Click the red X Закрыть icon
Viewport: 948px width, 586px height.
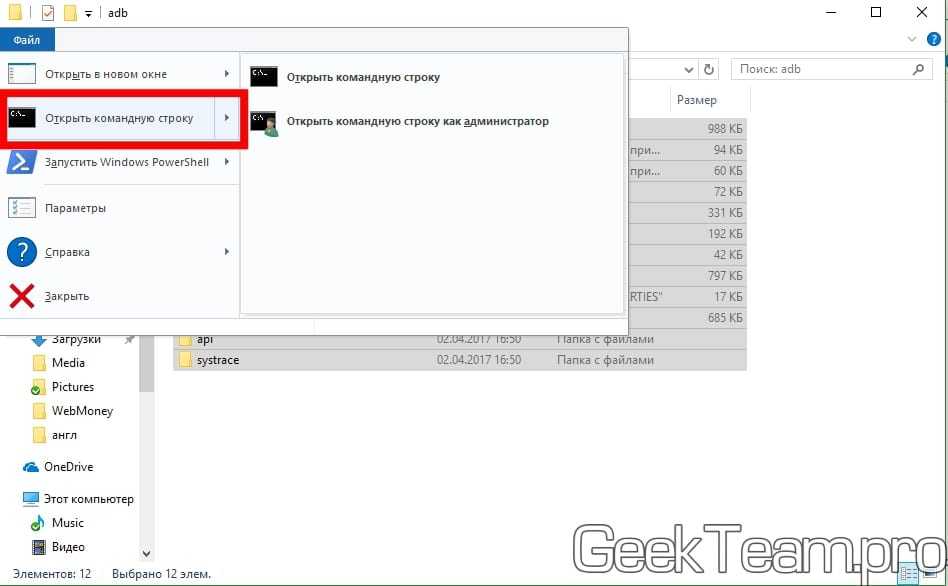[x=22, y=296]
